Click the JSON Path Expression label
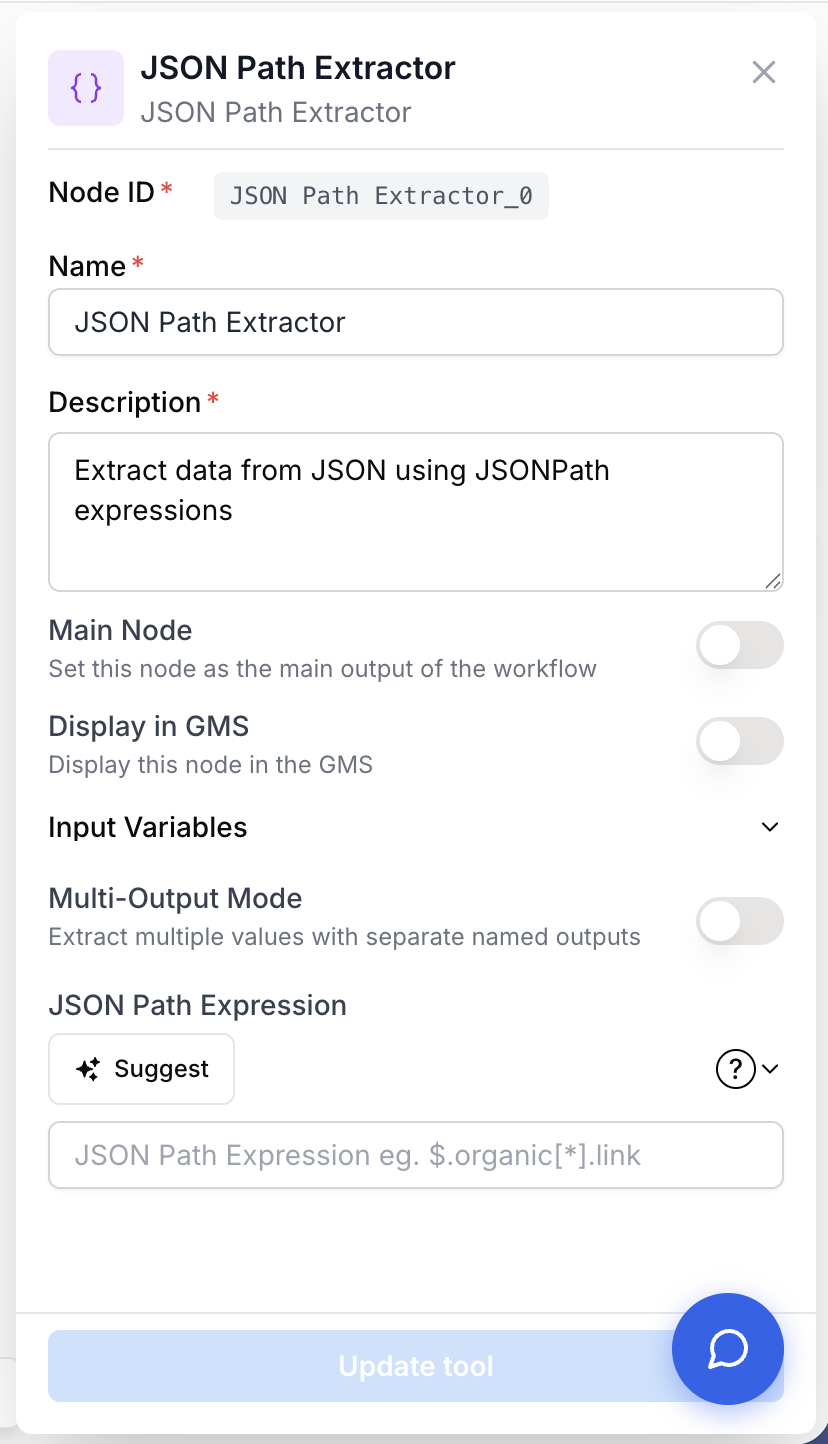Image resolution: width=828 pixels, height=1444 pixels. tap(197, 1005)
